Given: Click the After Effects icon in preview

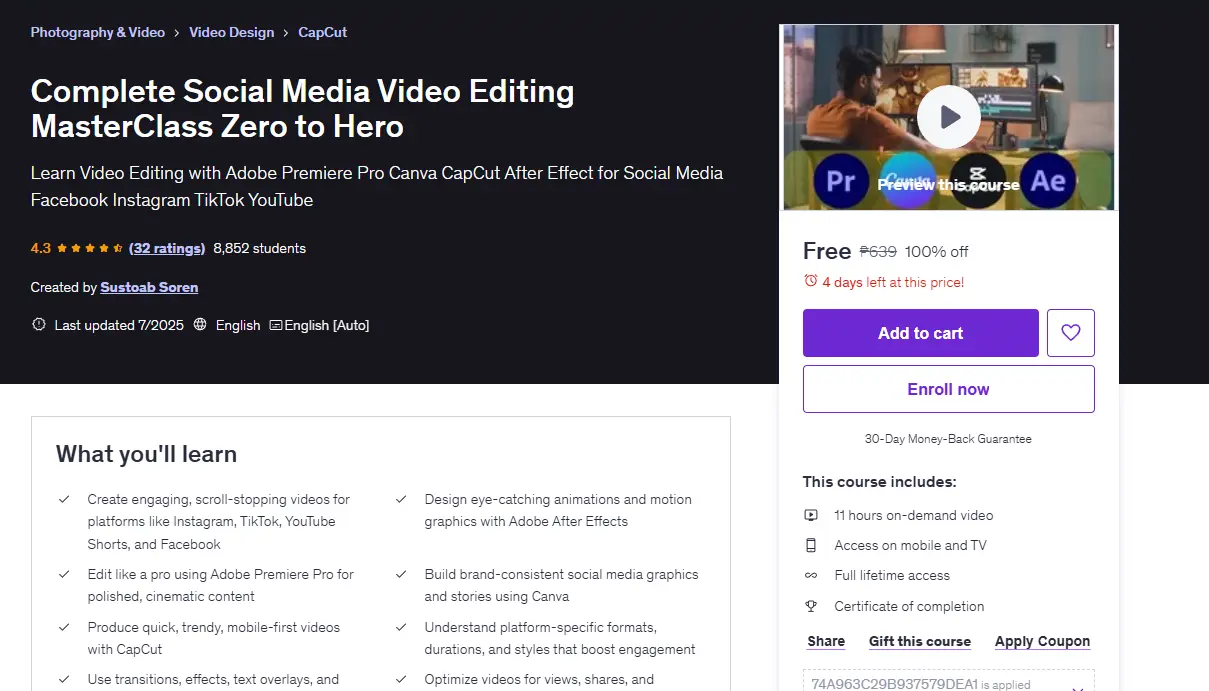Looking at the screenshot, I should [x=1048, y=180].
